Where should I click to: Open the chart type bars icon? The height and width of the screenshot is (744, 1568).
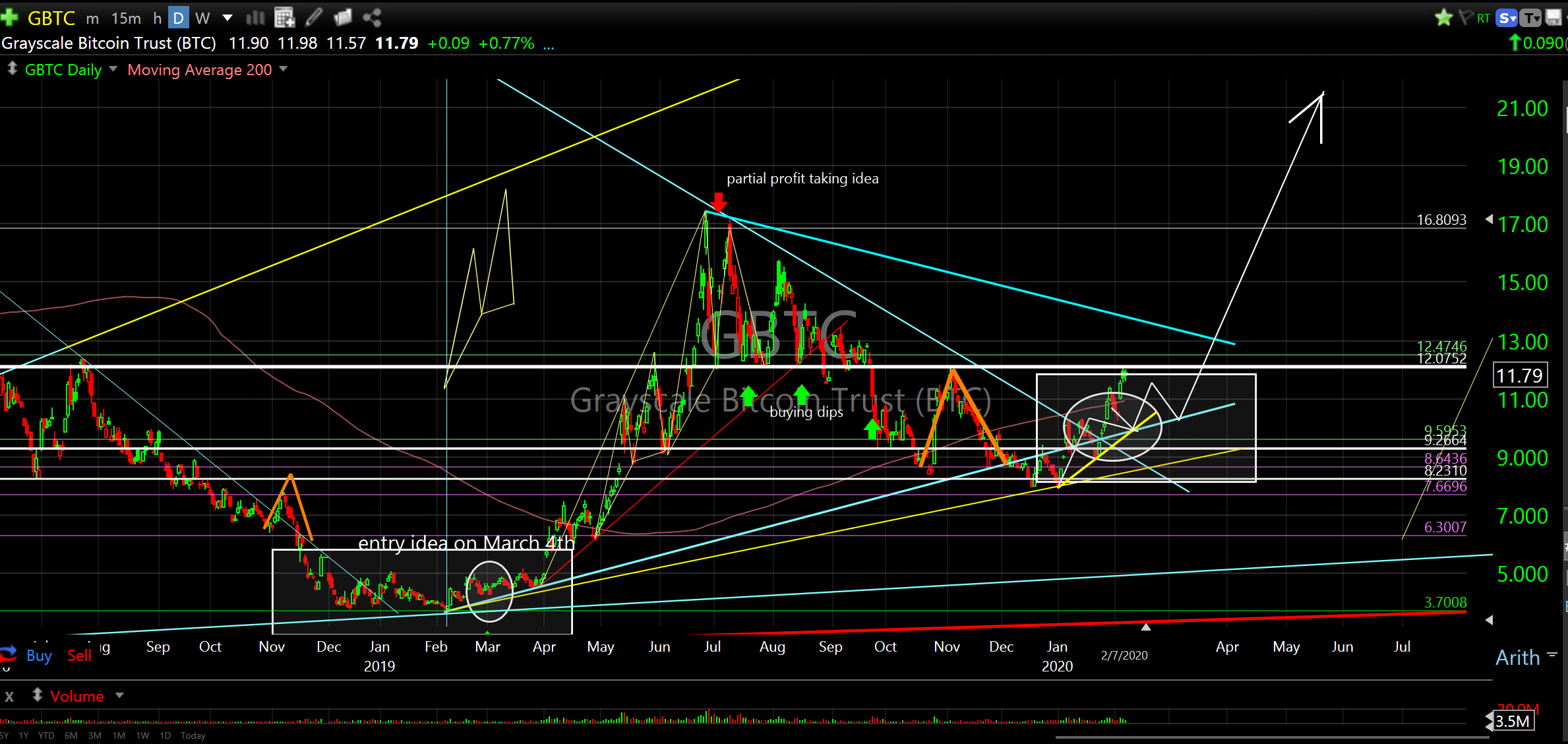click(255, 18)
